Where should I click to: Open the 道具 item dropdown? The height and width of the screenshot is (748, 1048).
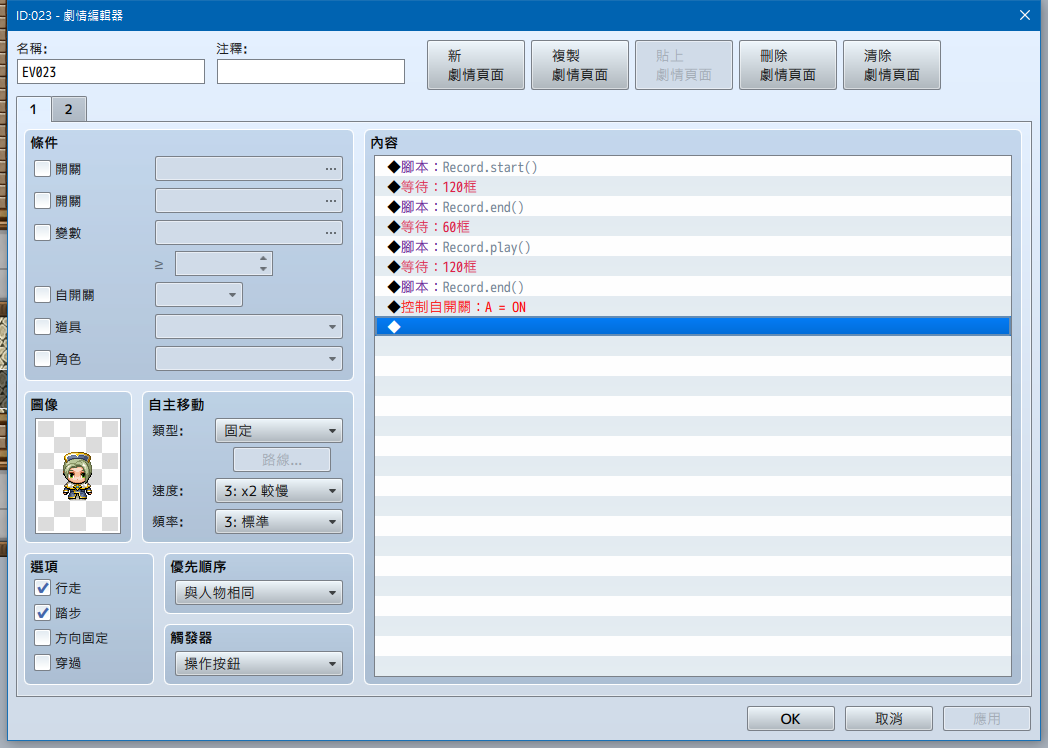(x=249, y=327)
